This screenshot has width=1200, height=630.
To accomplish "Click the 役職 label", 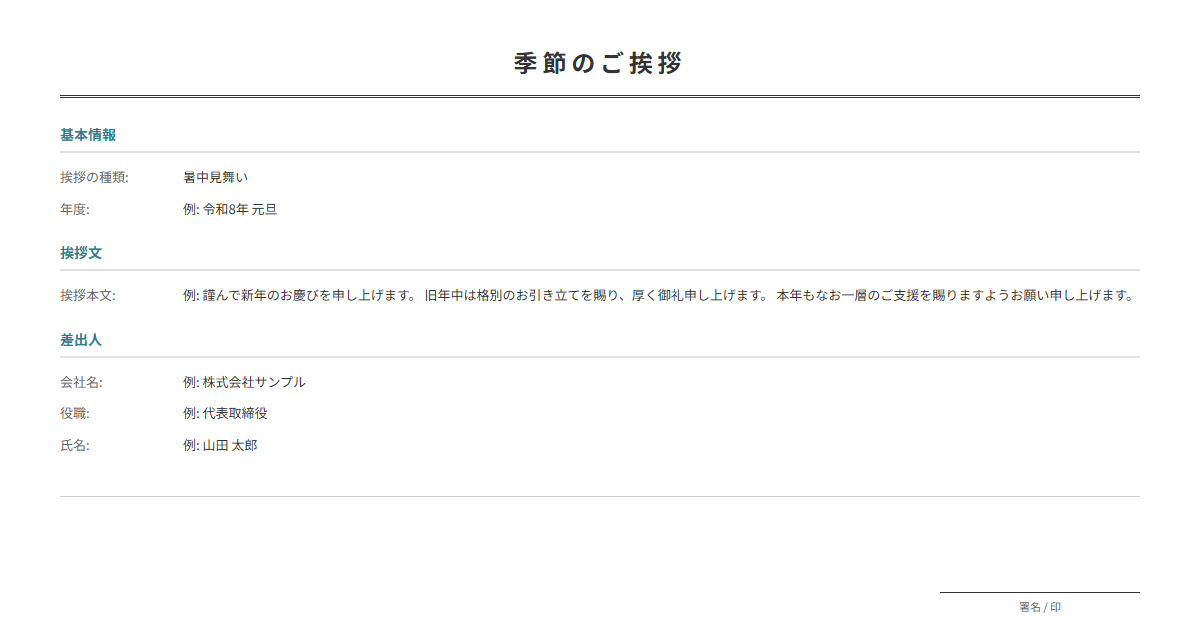I will click(x=75, y=414).
